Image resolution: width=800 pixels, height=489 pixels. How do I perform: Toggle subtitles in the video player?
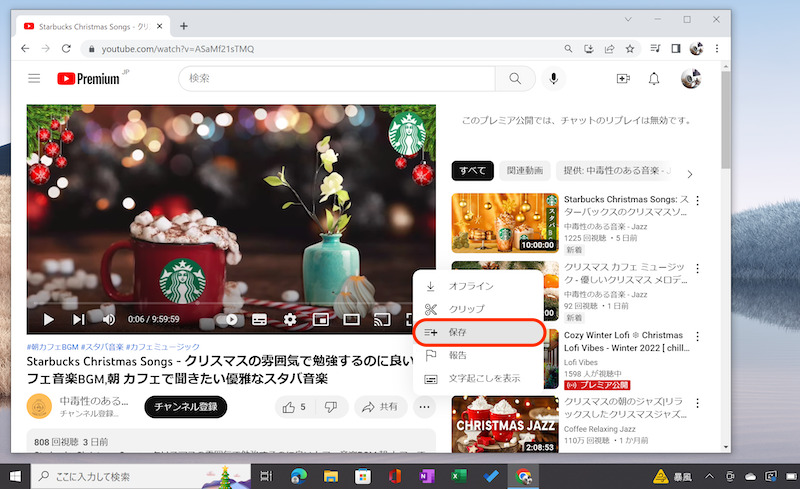click(x=259, y=320)
